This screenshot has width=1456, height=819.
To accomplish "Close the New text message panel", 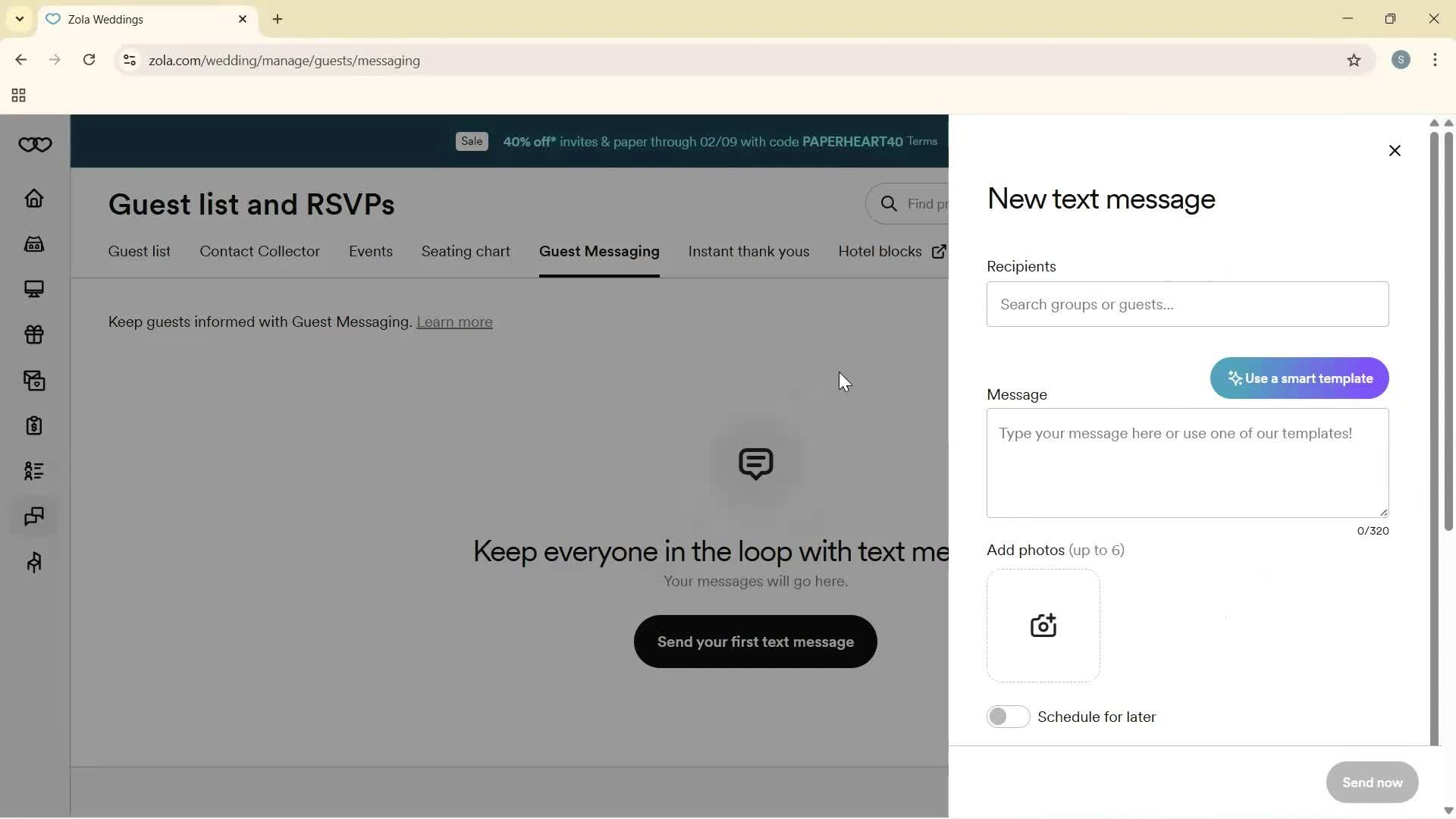I will 1394,151.
